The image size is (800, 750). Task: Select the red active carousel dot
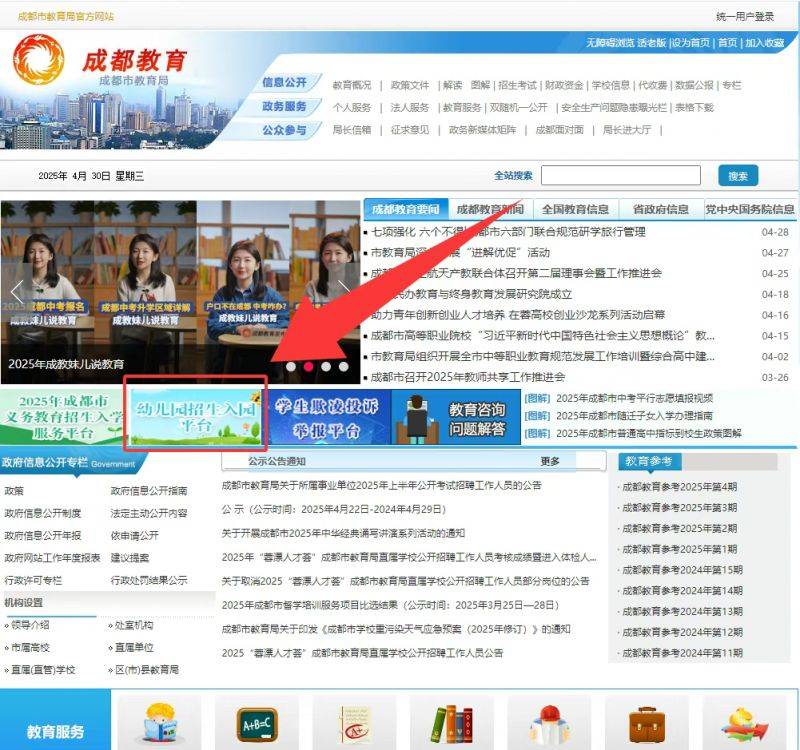click(309, 366)
